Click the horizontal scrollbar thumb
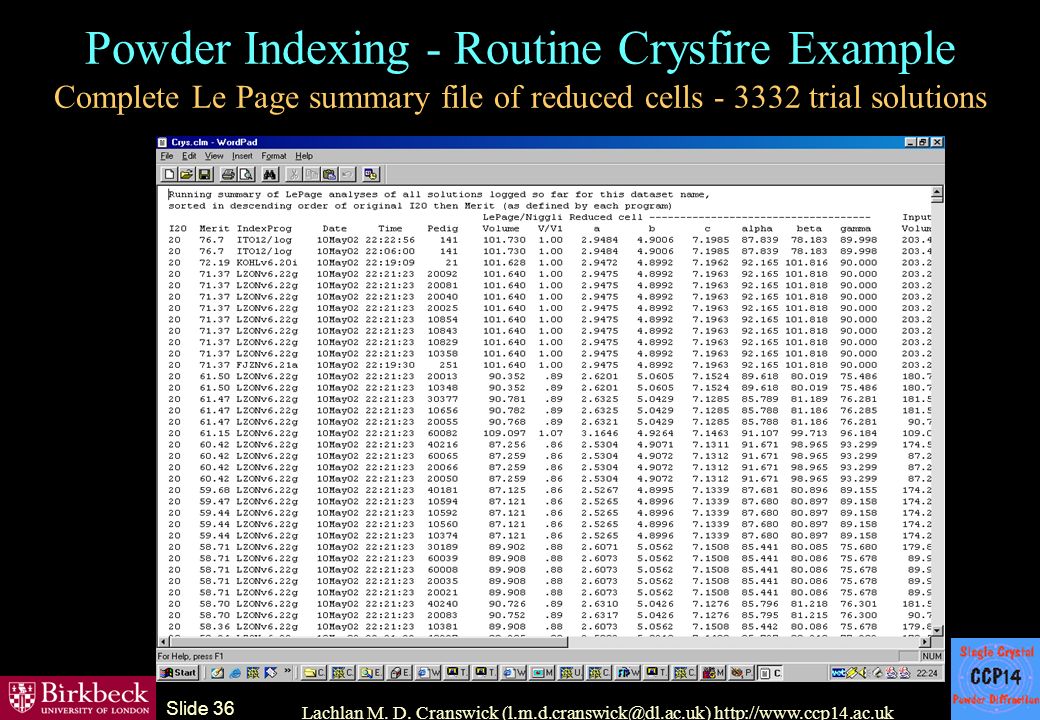The width and height of the screenshot is (1040, 720). point(368,642)
